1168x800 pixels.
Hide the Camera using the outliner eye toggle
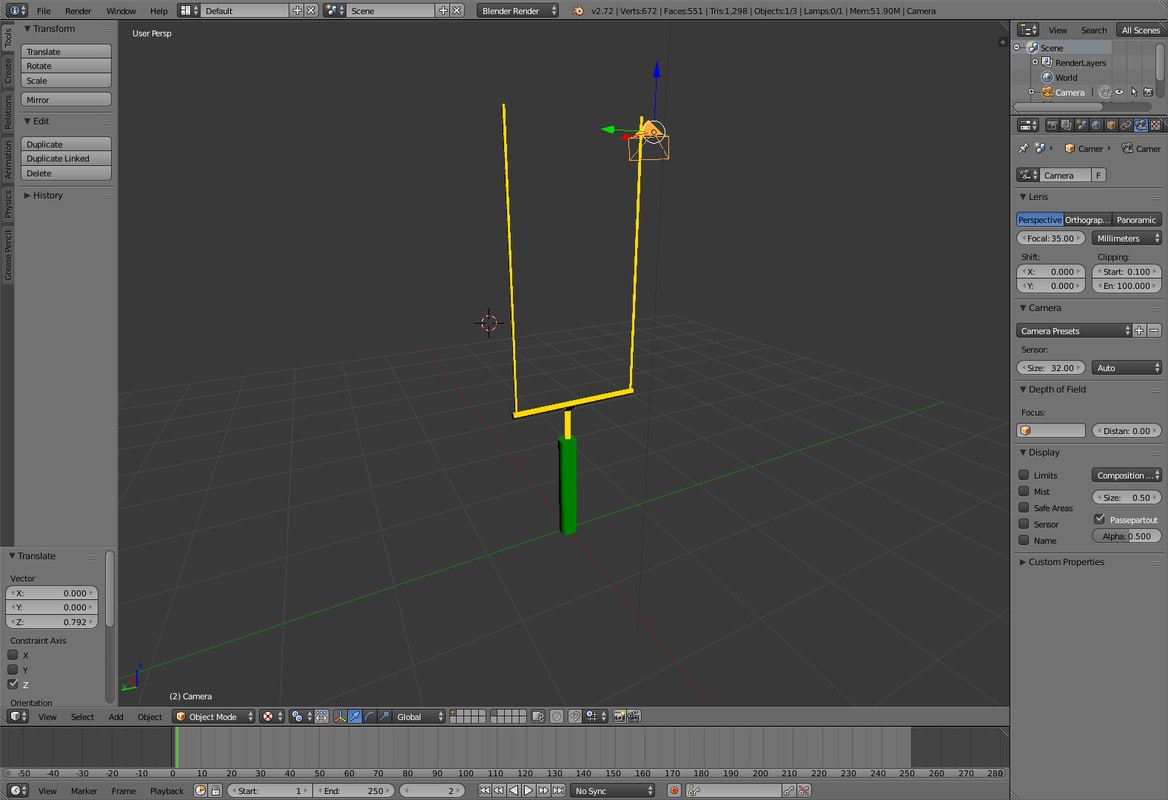tap(1119, 91)
